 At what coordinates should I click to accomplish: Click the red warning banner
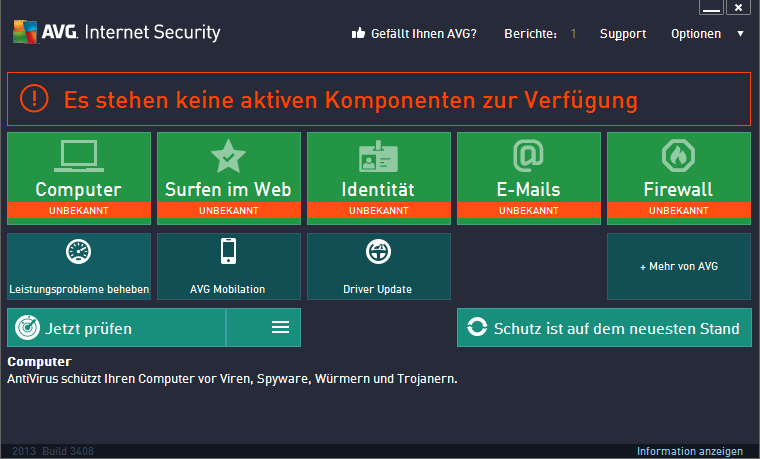(379, 99)
